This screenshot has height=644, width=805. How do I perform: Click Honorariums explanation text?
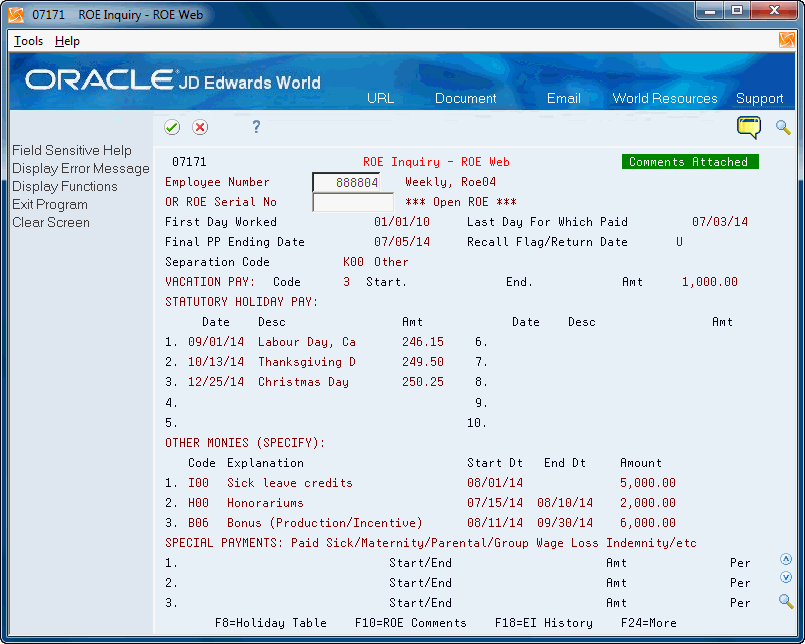coord(265,503)
